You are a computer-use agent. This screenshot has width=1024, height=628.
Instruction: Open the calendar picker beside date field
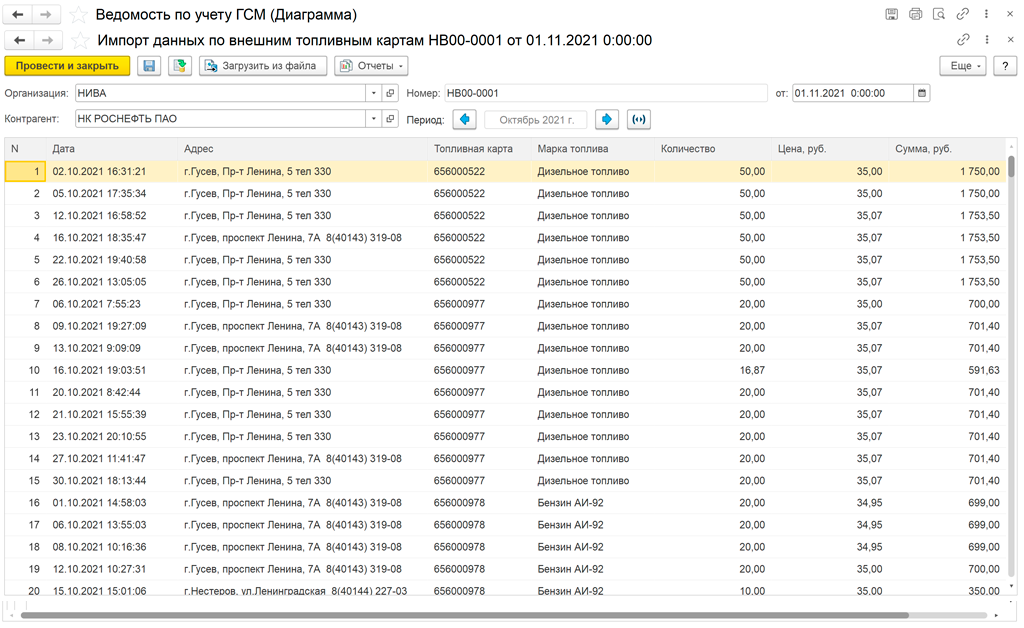point(921,93)
